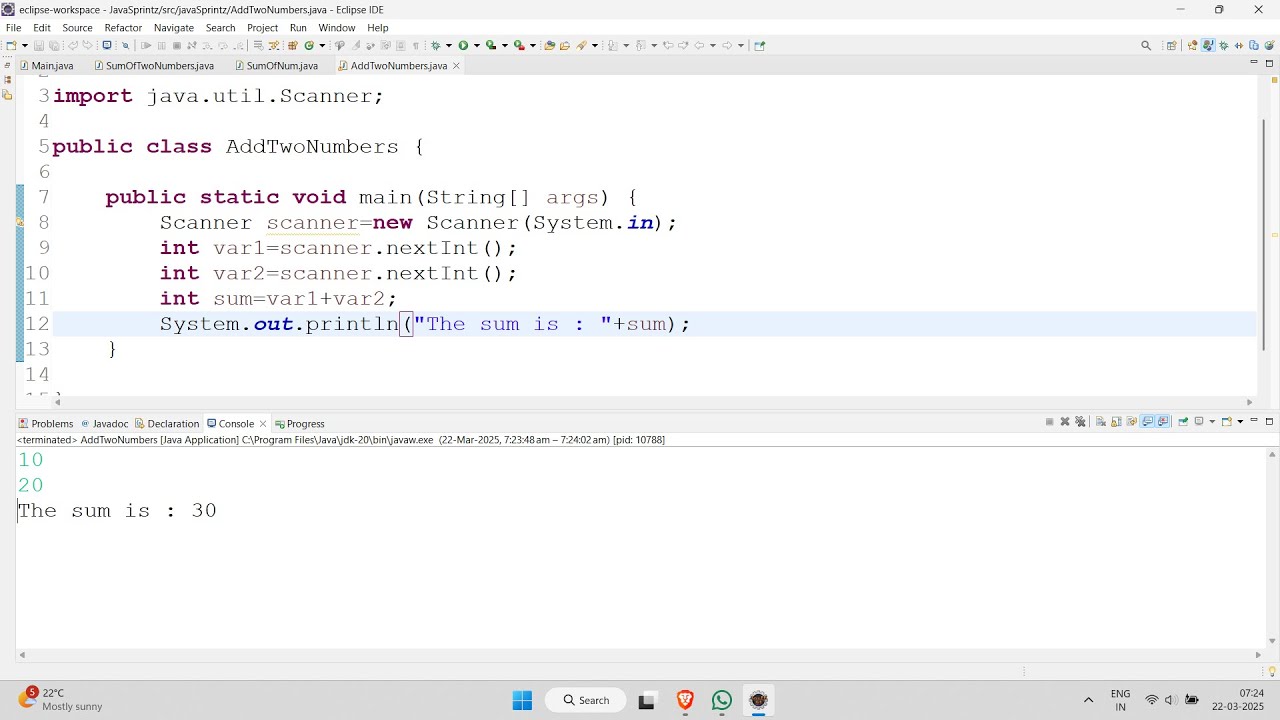The height and width of the screenshot is (720, 1280).
Task: Click the Console Terminate square icon
Action: 1049,422
